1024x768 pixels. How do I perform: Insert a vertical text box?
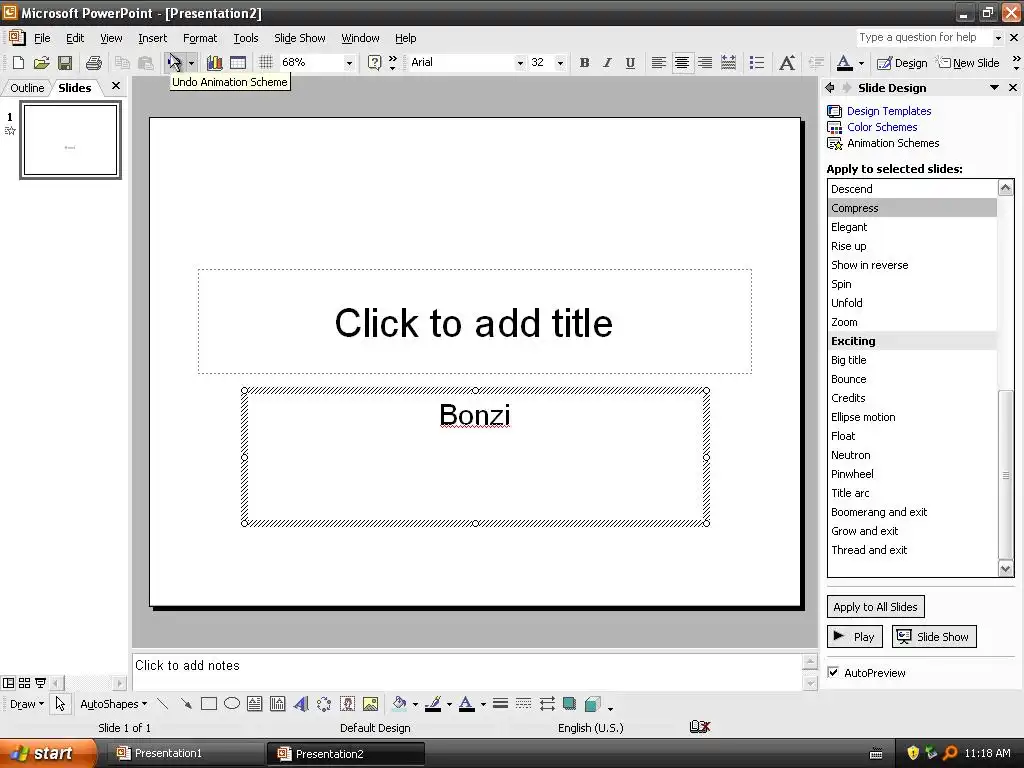278,704
